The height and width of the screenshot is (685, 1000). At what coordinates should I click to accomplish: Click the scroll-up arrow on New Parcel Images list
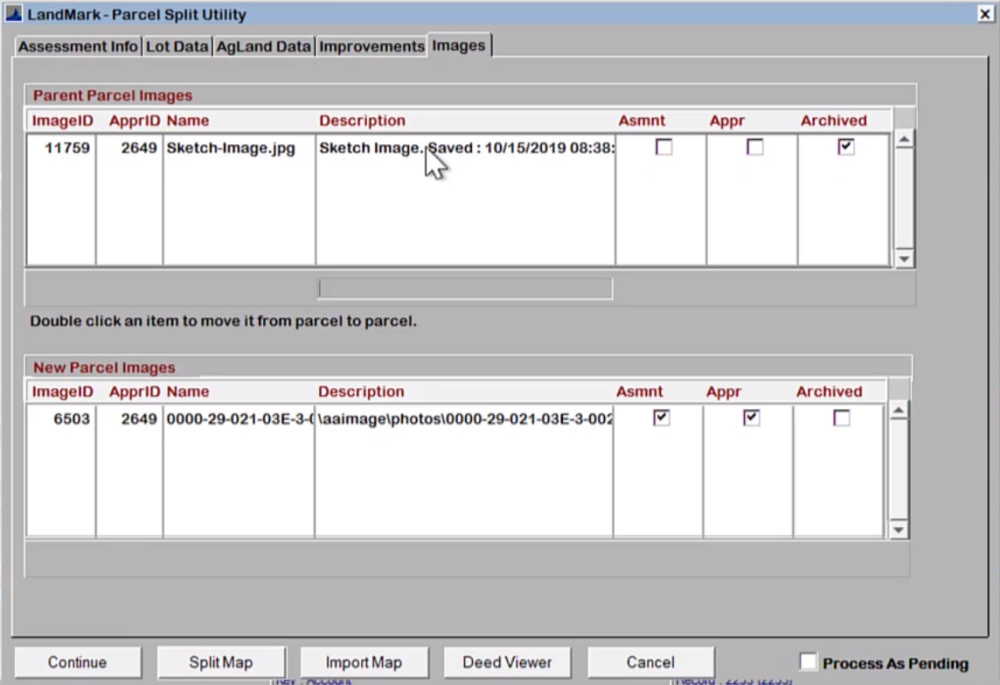click(x=897, y=409)
